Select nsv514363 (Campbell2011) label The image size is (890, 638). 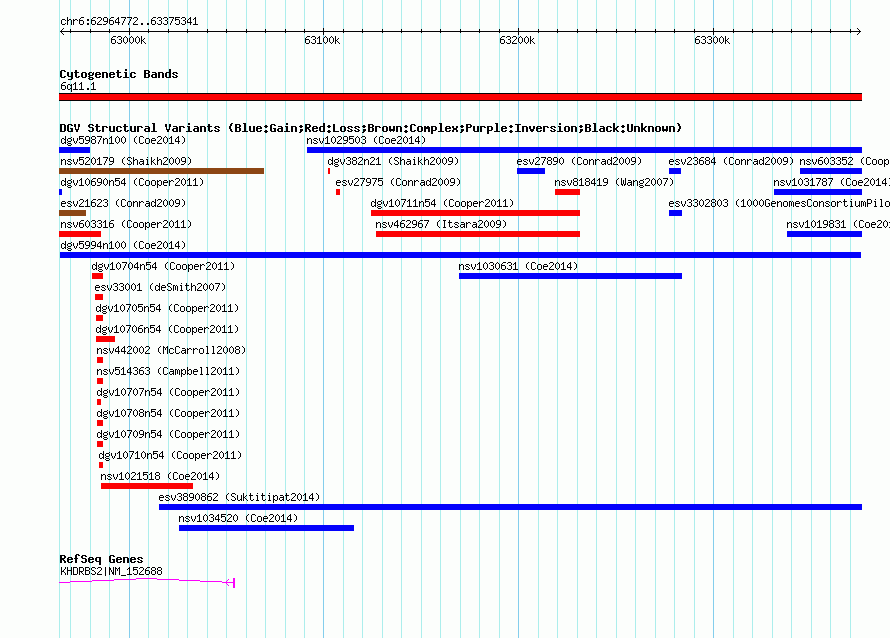(168, 371)
